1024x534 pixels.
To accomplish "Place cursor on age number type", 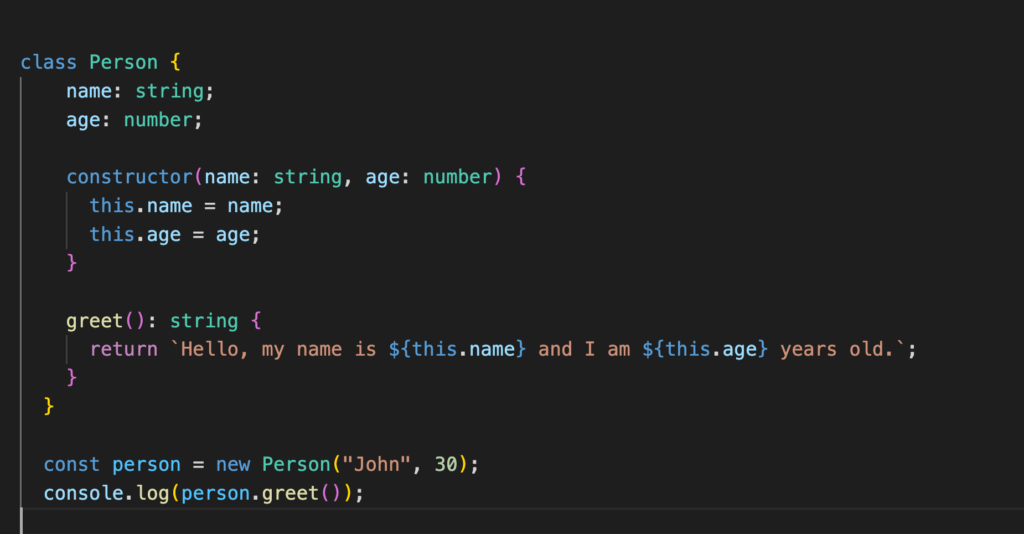I will [x=158, y=120].
